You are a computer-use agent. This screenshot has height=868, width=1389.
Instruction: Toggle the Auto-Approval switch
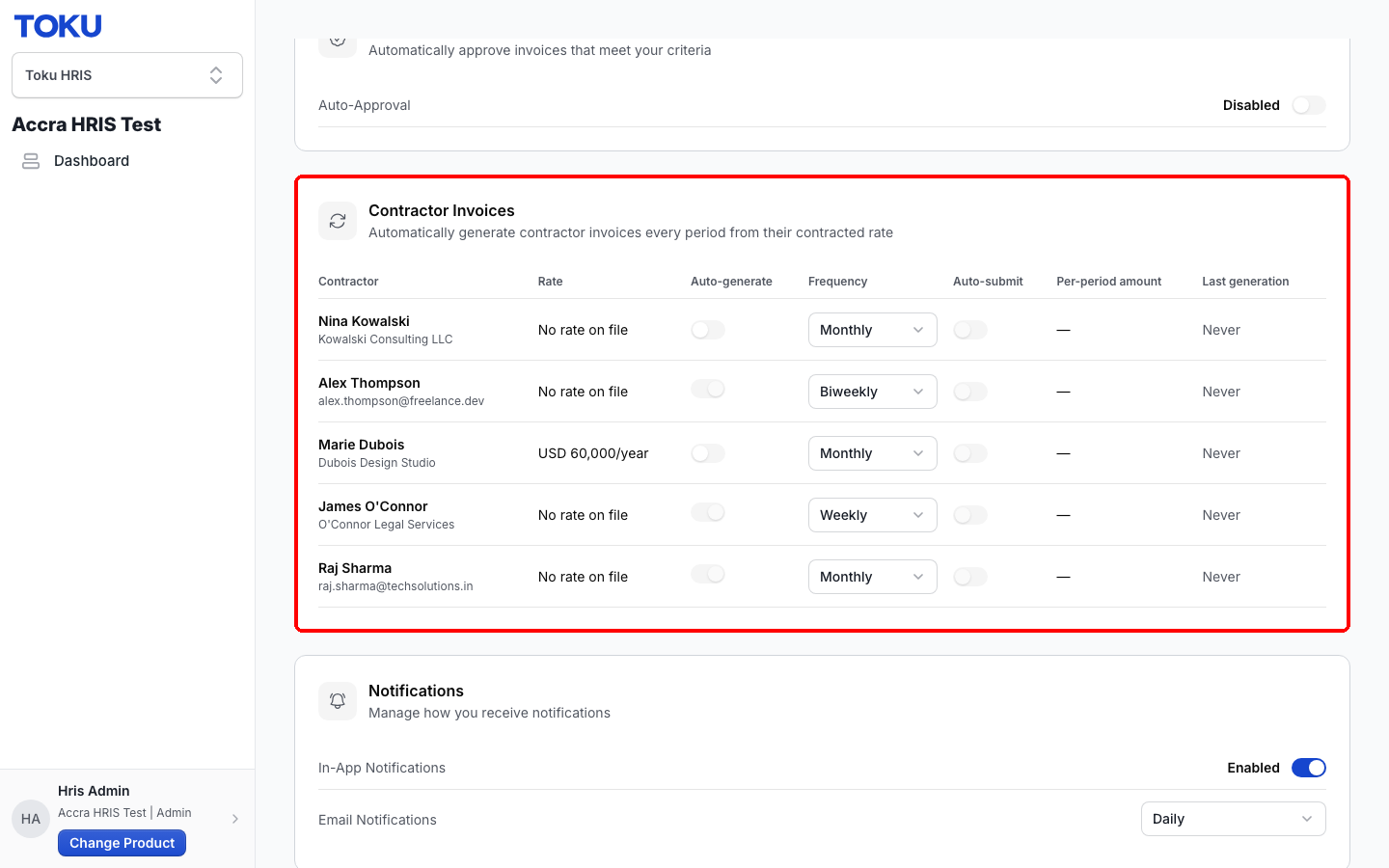point(1309,105)
